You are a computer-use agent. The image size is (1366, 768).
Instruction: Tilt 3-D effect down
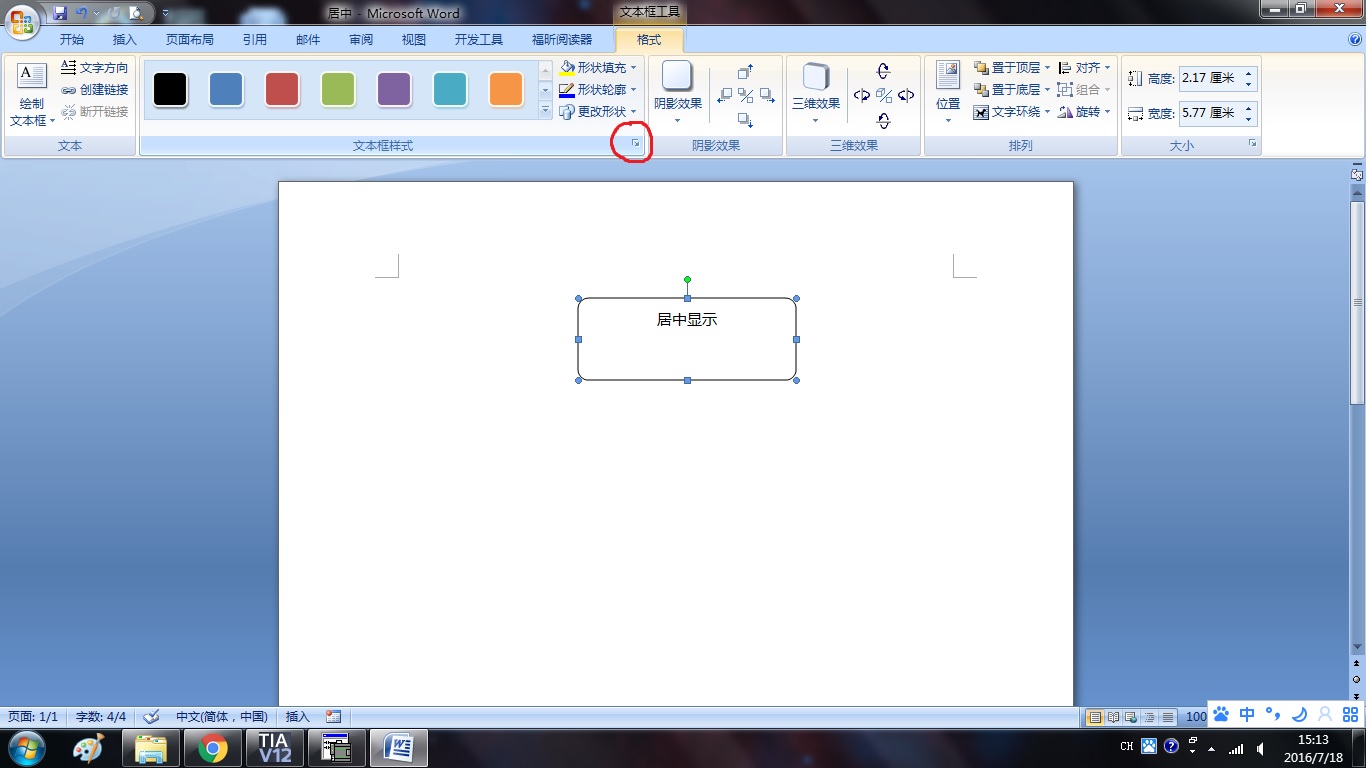point(883,121)
